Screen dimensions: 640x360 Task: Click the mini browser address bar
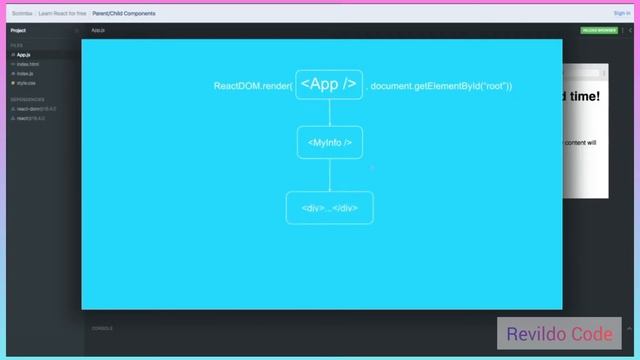(x=581, y=73)
